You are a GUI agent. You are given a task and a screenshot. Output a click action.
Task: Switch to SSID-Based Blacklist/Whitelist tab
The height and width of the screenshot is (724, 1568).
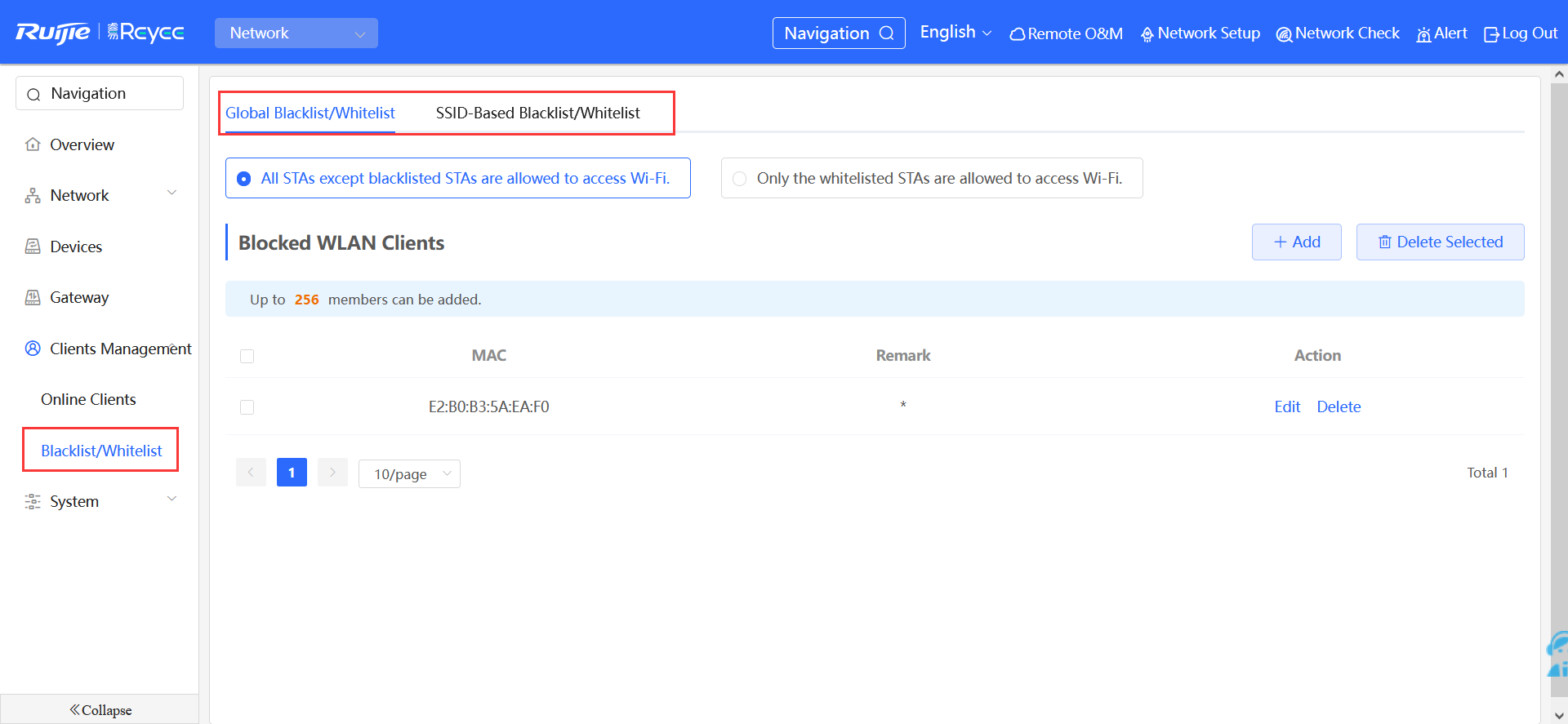(x=537, y=113)
